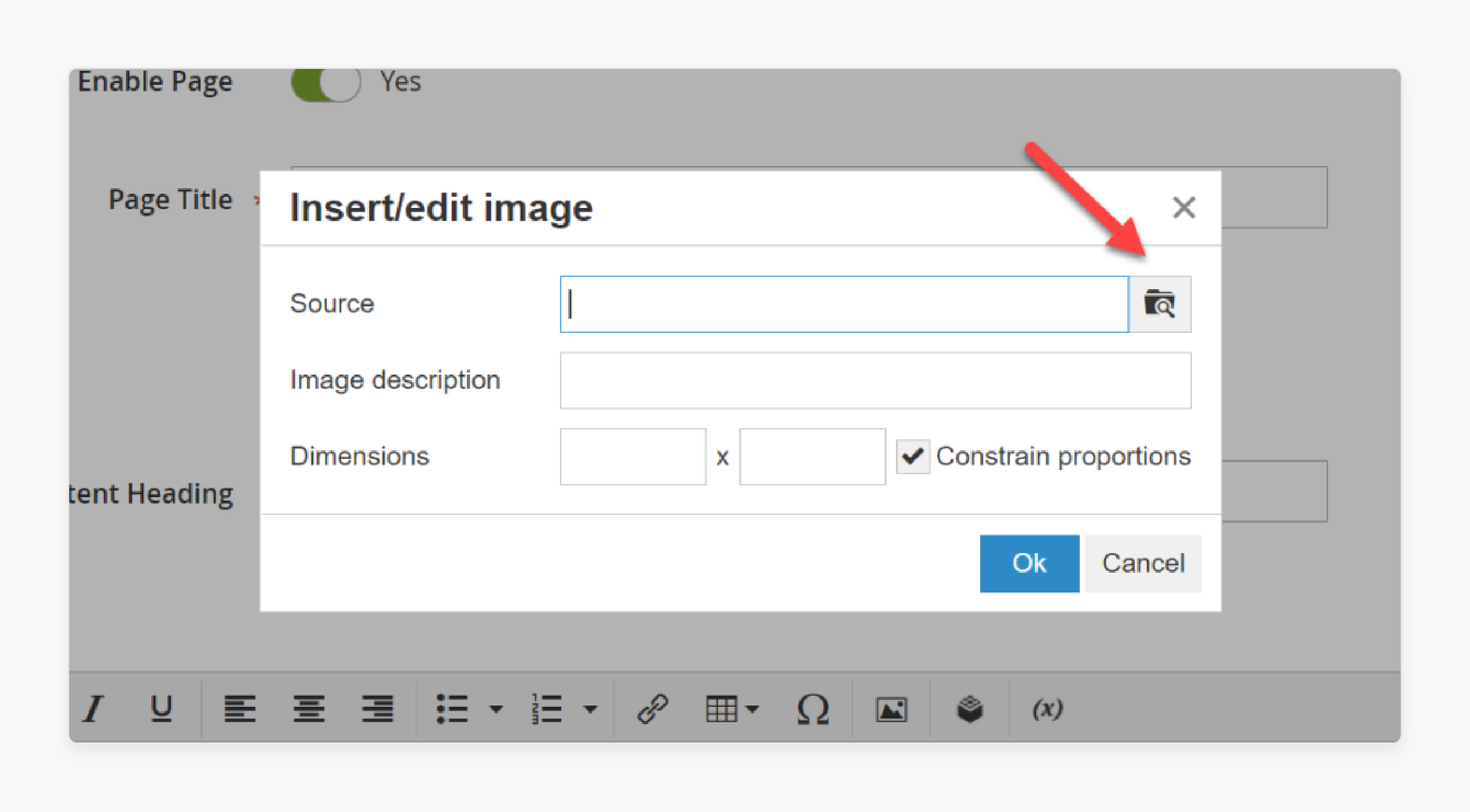Screen dimensions: 1470x812
Task: Open the browse server folder icon
Action: [x=1160, y=304]
